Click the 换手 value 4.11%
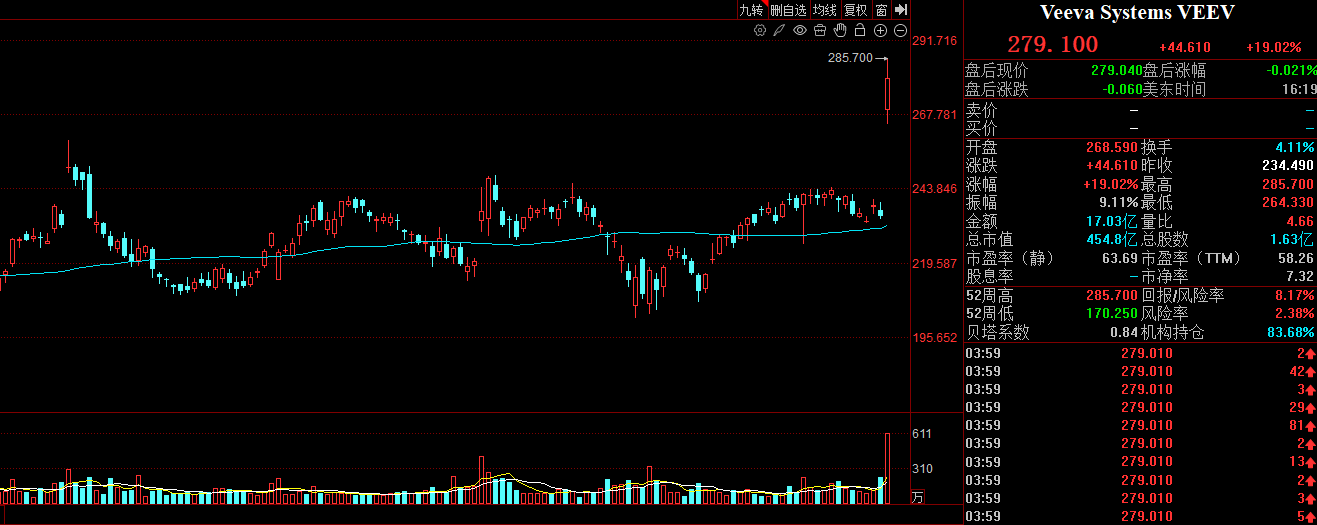The height and width of the screenshot is (525, 1317). pos(1294,147)
